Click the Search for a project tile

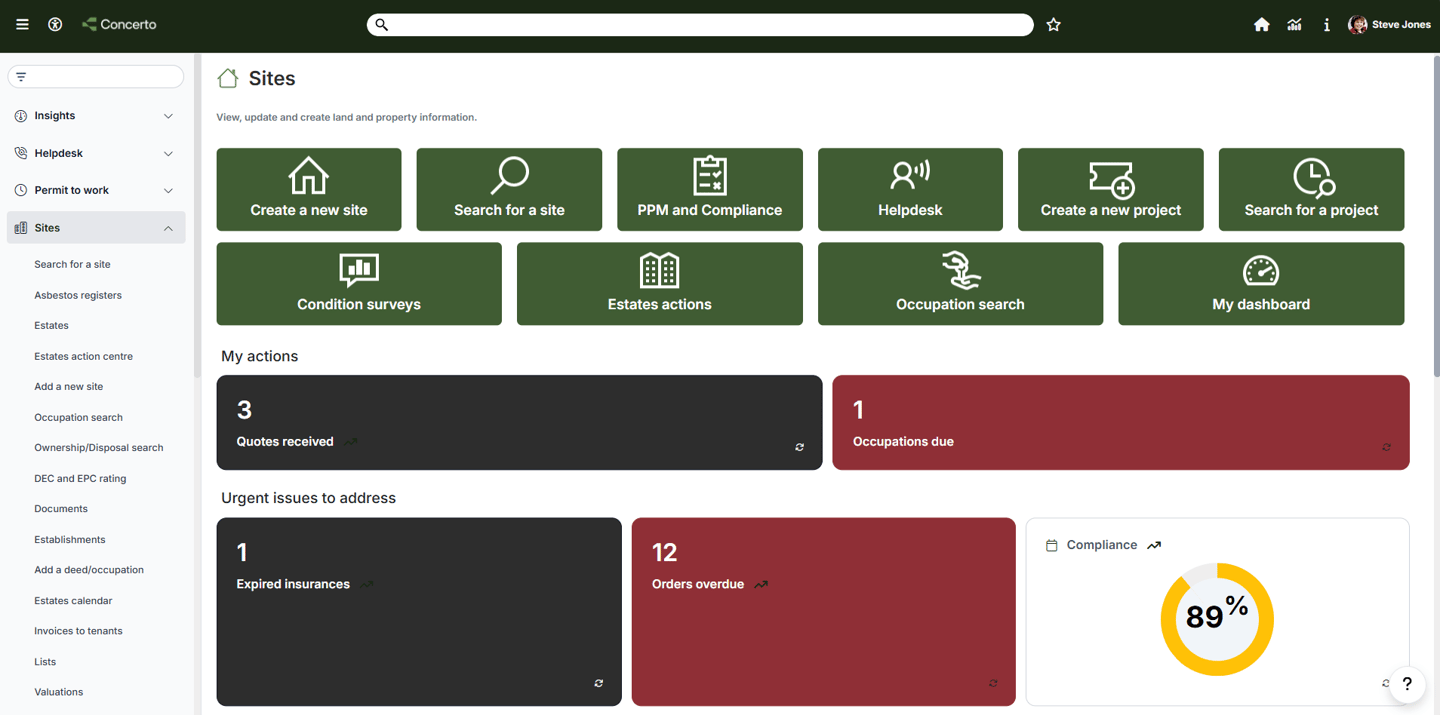coord(1311,189)
